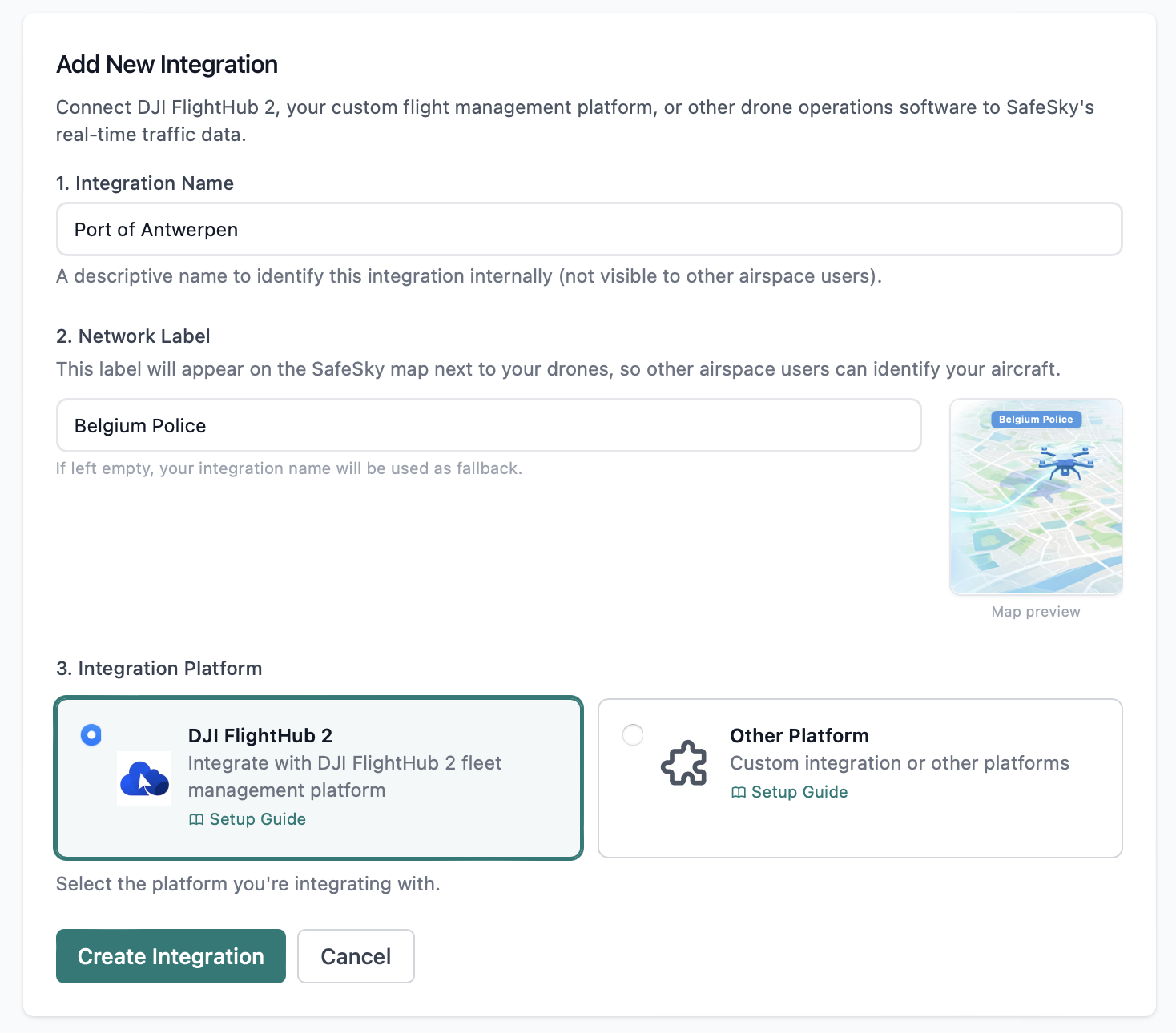Click the "Other Platform" card title

[799, 736]
